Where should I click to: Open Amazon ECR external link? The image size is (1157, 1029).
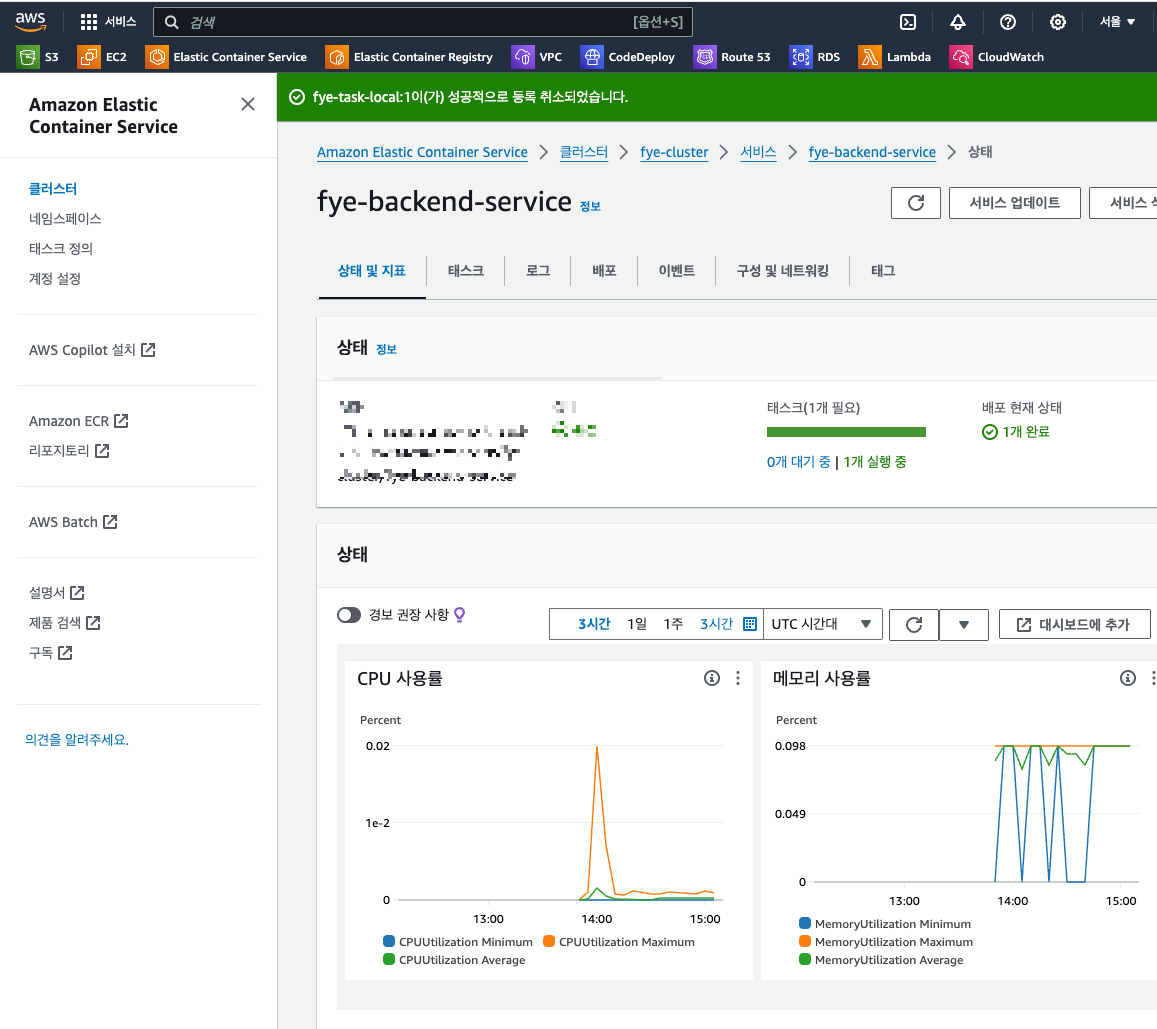(x=79, y=421)
